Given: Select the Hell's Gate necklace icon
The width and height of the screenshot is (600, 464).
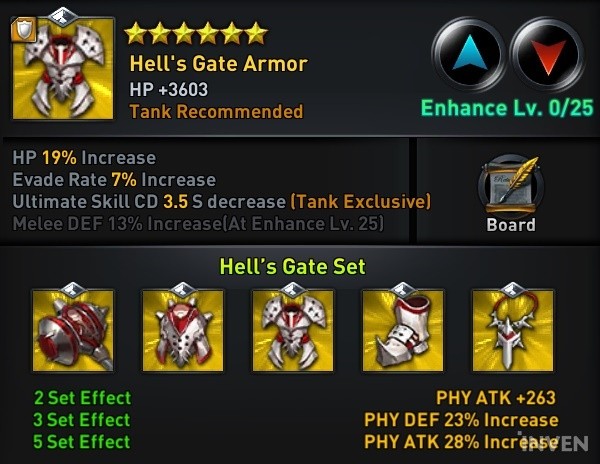Looking at the screenshot, I should 513,330.
